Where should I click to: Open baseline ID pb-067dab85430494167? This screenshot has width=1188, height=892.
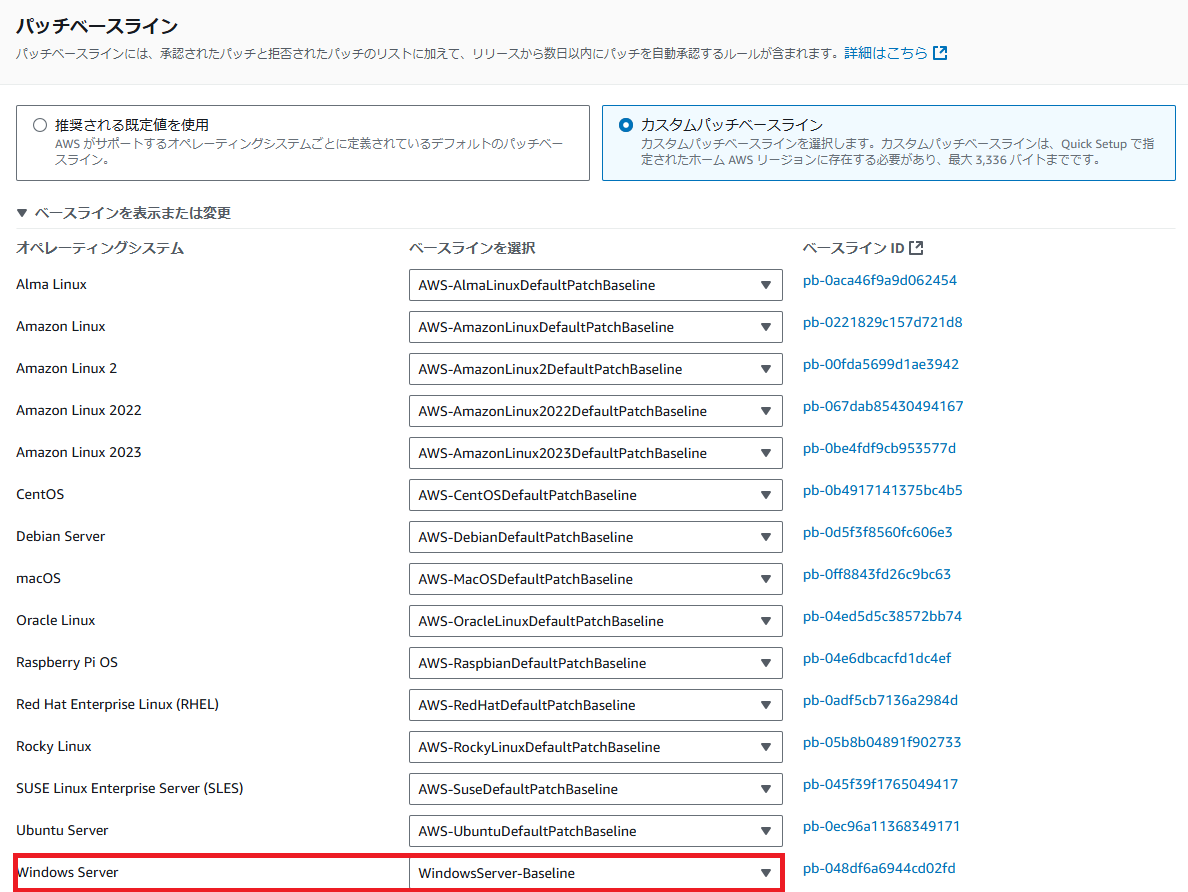(883, 406)
